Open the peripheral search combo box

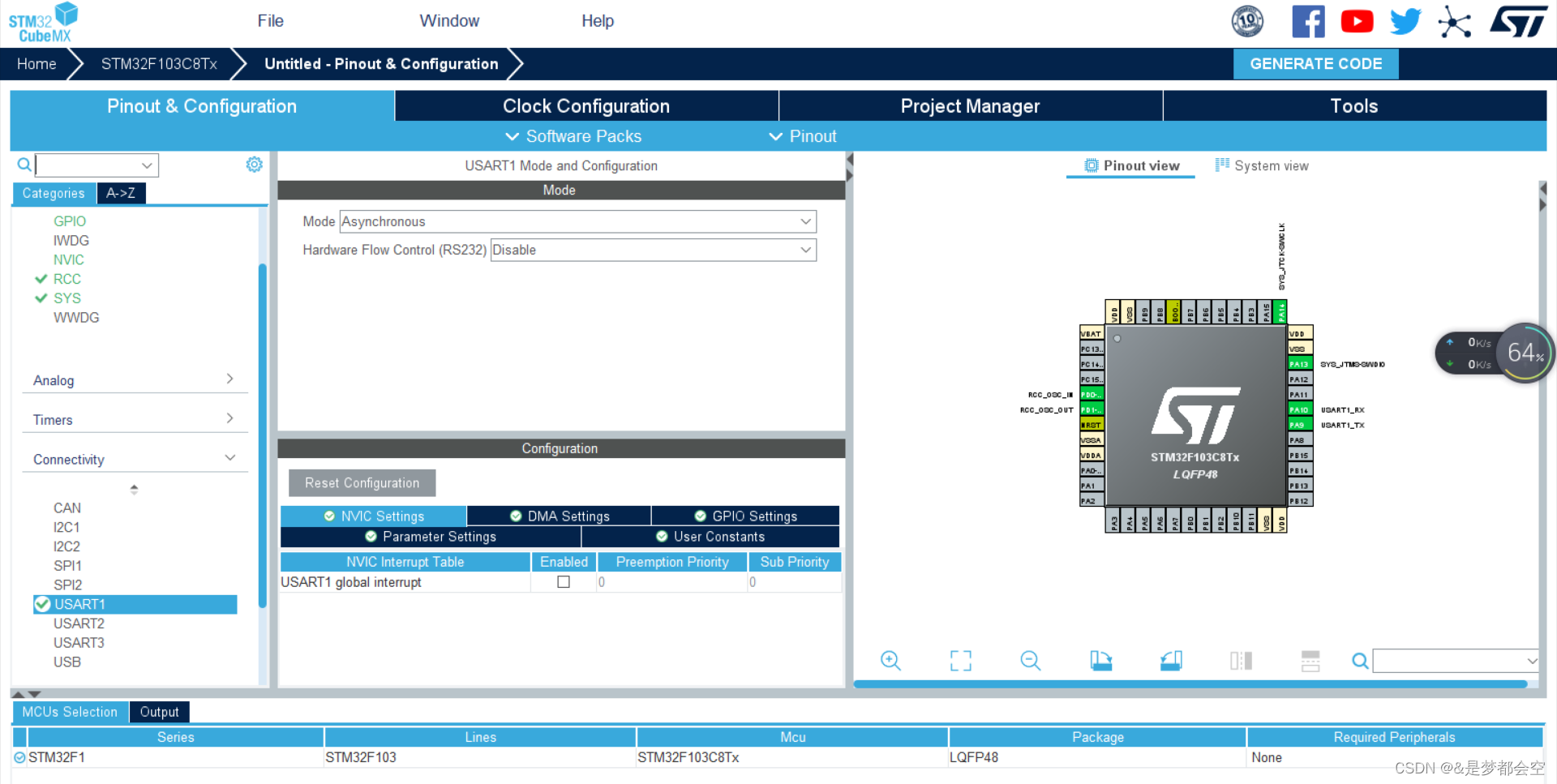[97, 165]
